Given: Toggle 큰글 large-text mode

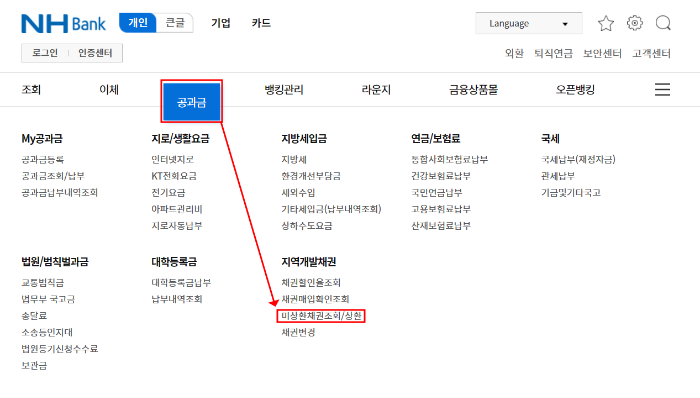Looking at the screenshot, I should (x=175, y=23).
